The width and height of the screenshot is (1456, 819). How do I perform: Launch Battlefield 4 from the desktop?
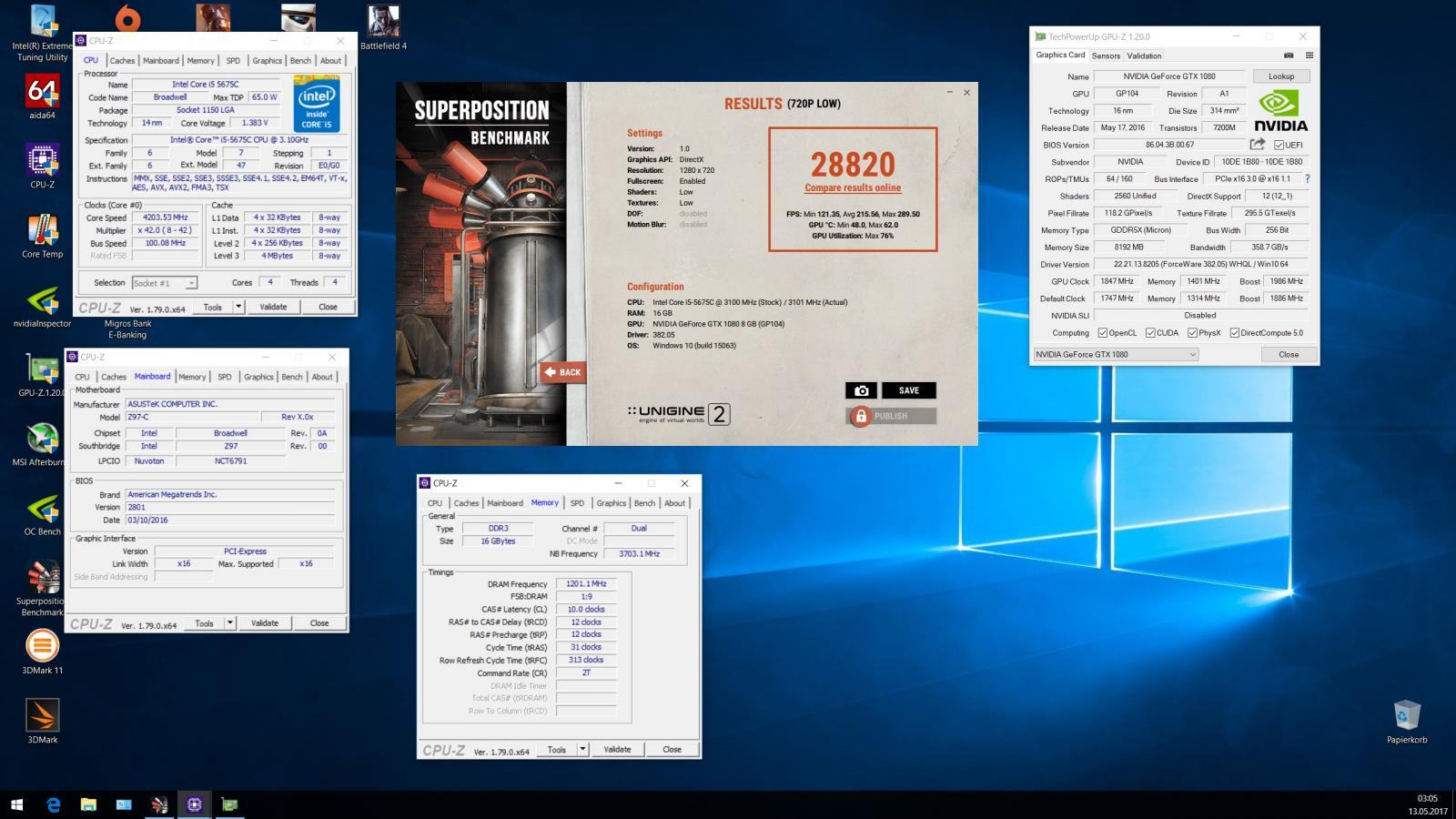pos(383,27)
